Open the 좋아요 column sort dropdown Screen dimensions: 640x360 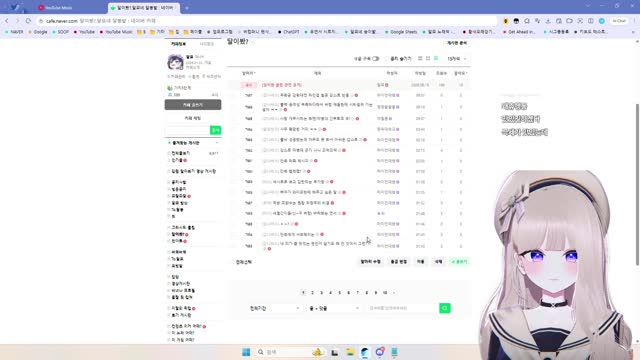pos(461,73)
